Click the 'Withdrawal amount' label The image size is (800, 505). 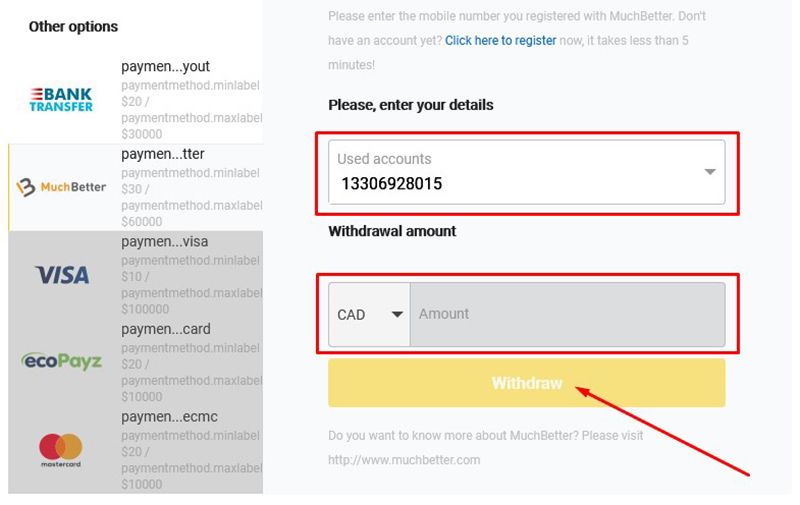(392, 231)
